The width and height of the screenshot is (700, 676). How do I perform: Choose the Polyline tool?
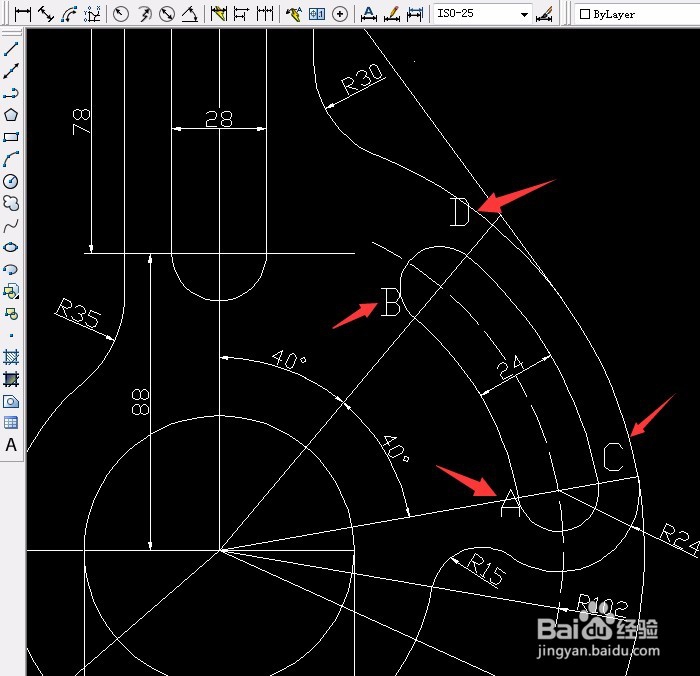(11, 93)
